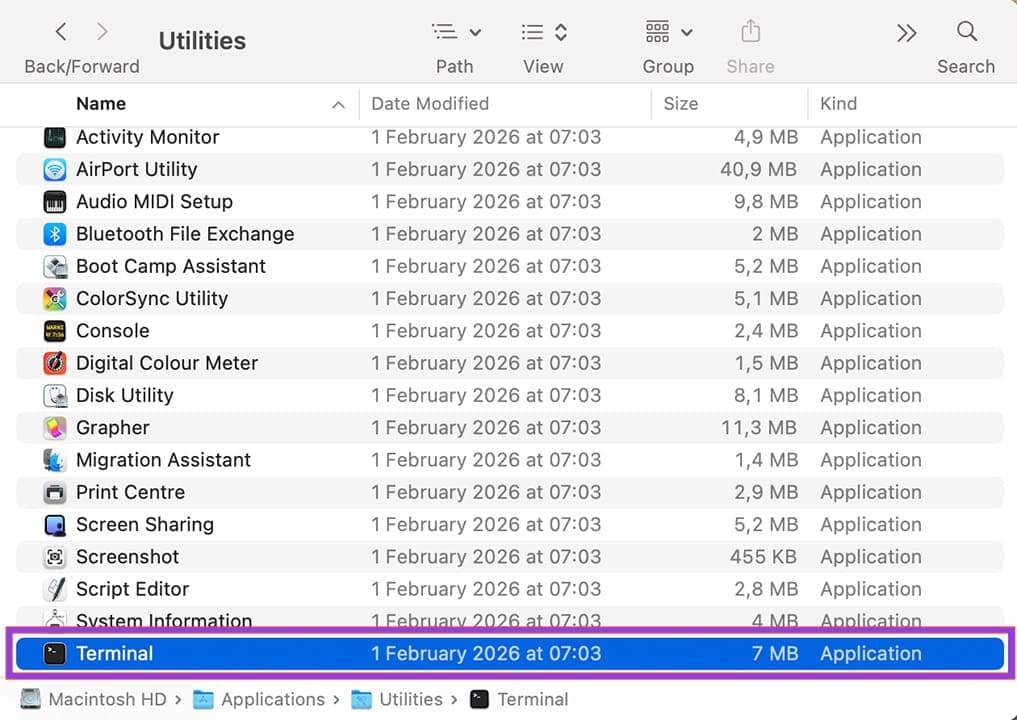
Task: Select the Audio MIDI Setup name
Action: [x=154, y=202]
